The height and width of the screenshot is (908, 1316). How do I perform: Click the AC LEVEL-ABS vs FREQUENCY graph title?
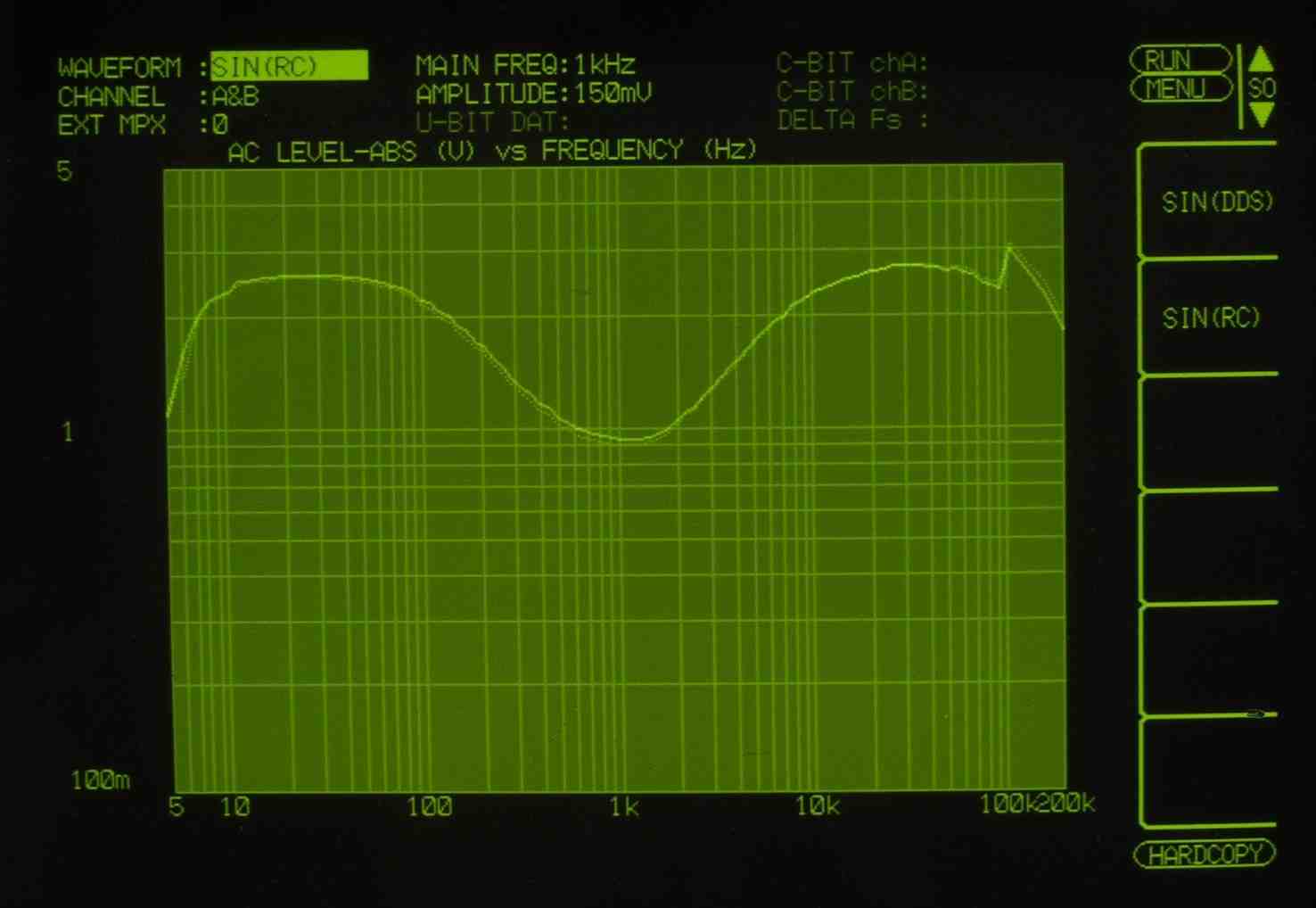[x=491, y=151]
